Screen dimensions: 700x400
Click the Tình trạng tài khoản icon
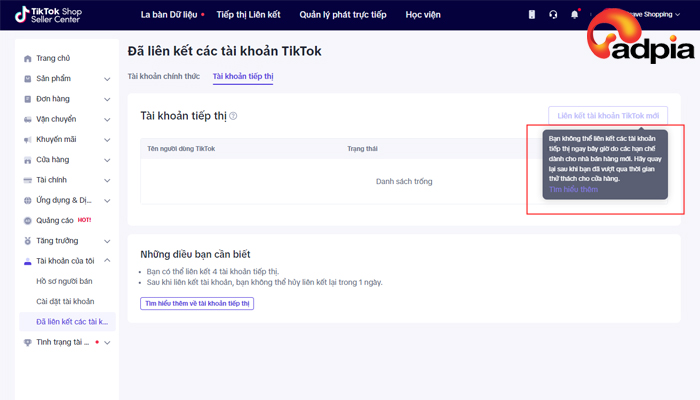pyautogui.click(x=28, y=342)
